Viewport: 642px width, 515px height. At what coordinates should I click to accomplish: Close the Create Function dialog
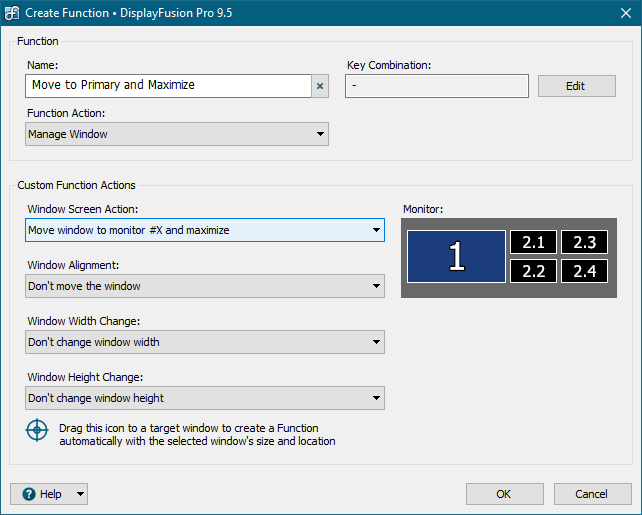click(x=625, y=13)
